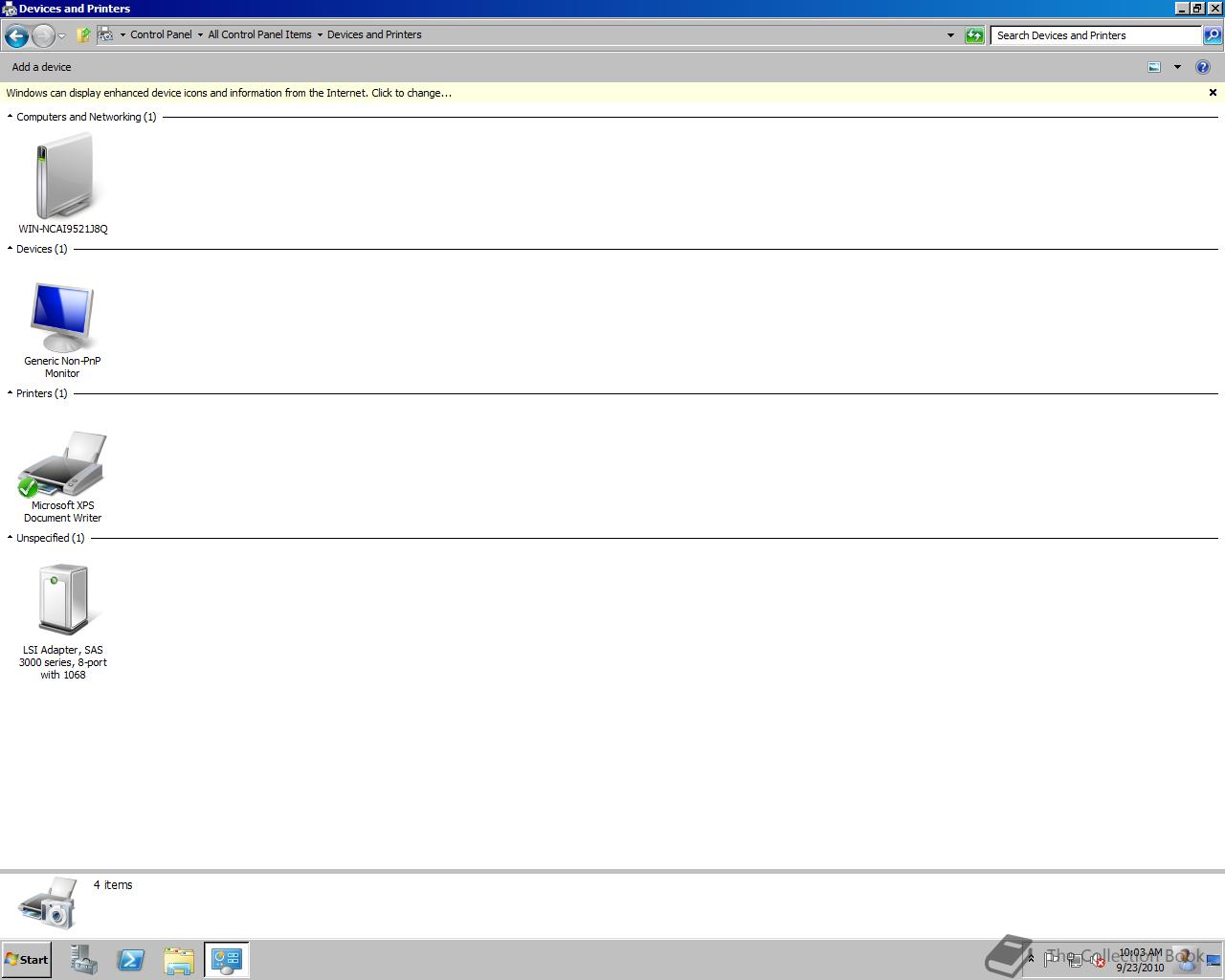This screenshot has height=980, width=1225.
Task: Open the view options dropdown arrow
Action: pos(1177,67)
